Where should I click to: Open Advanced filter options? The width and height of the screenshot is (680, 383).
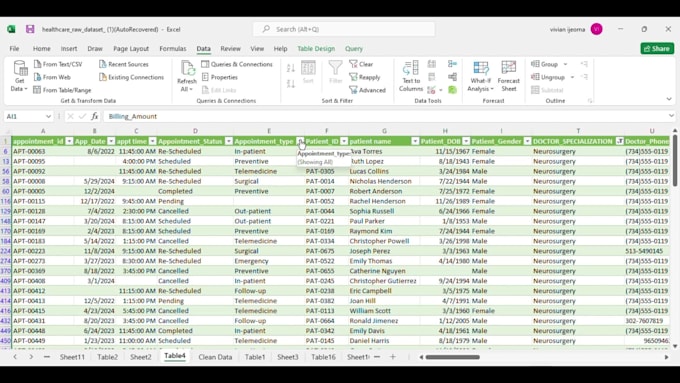point(367,90)
